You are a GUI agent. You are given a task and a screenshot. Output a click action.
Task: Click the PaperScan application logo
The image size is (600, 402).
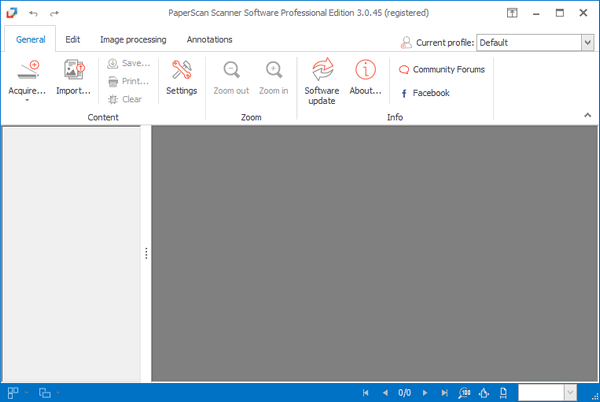click(x=11, y=13)
